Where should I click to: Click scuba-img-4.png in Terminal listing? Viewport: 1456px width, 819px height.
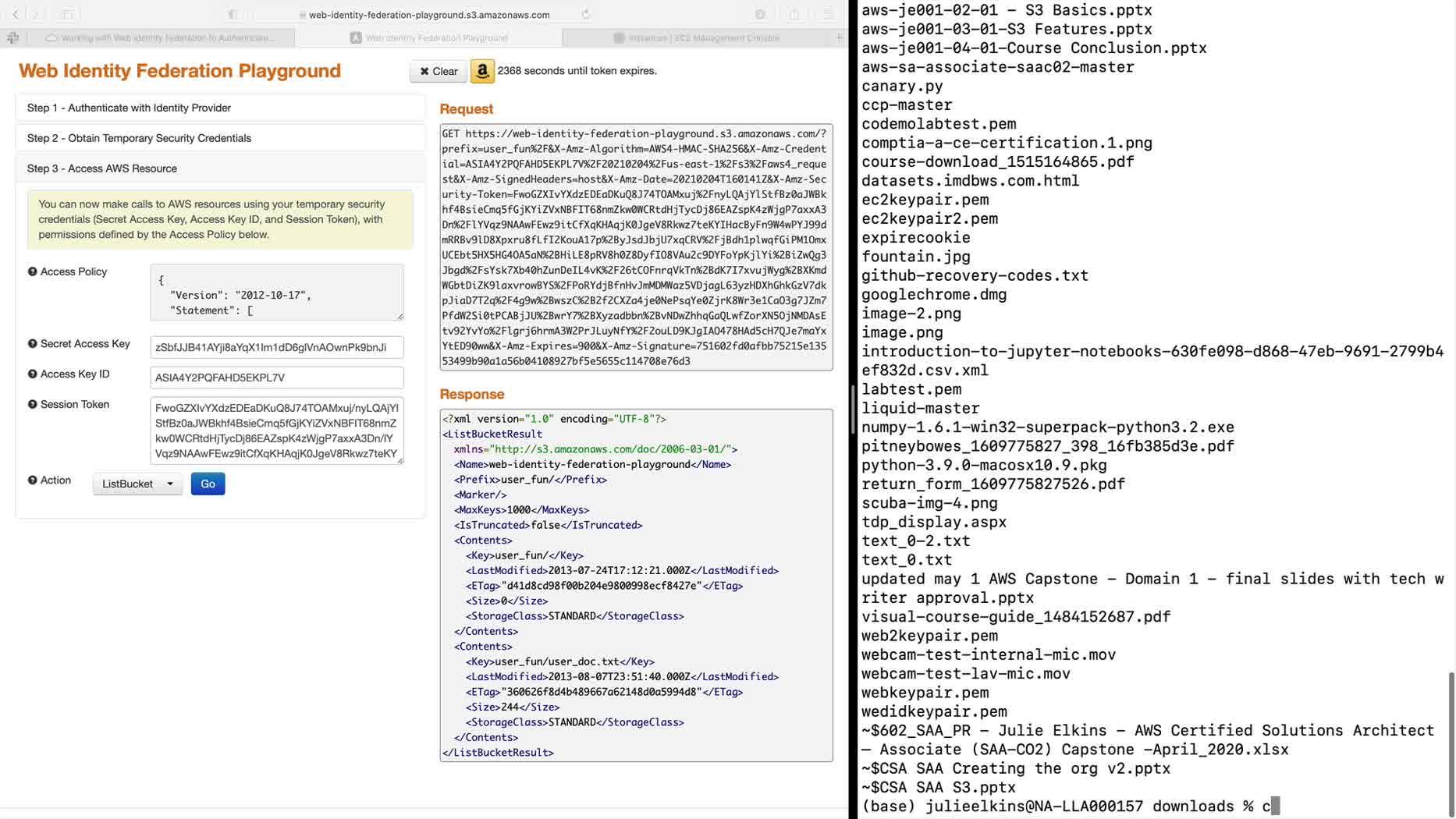tap(929, 503)
